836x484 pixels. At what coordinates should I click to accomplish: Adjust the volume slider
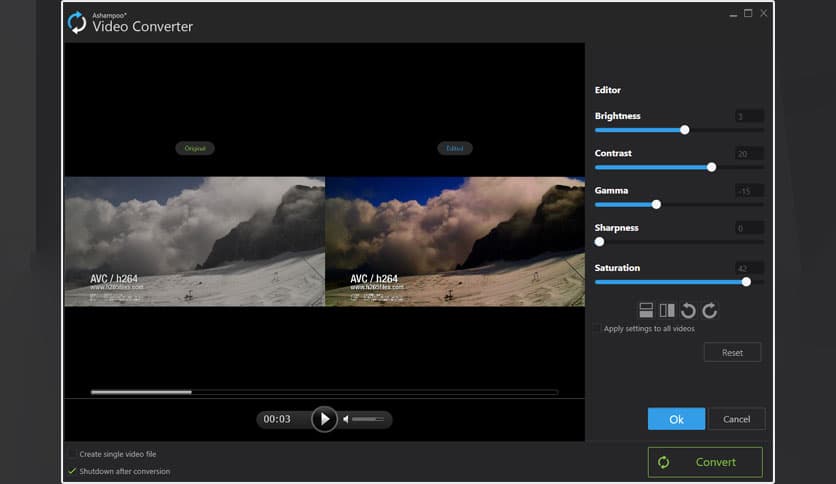pos(368,420)
